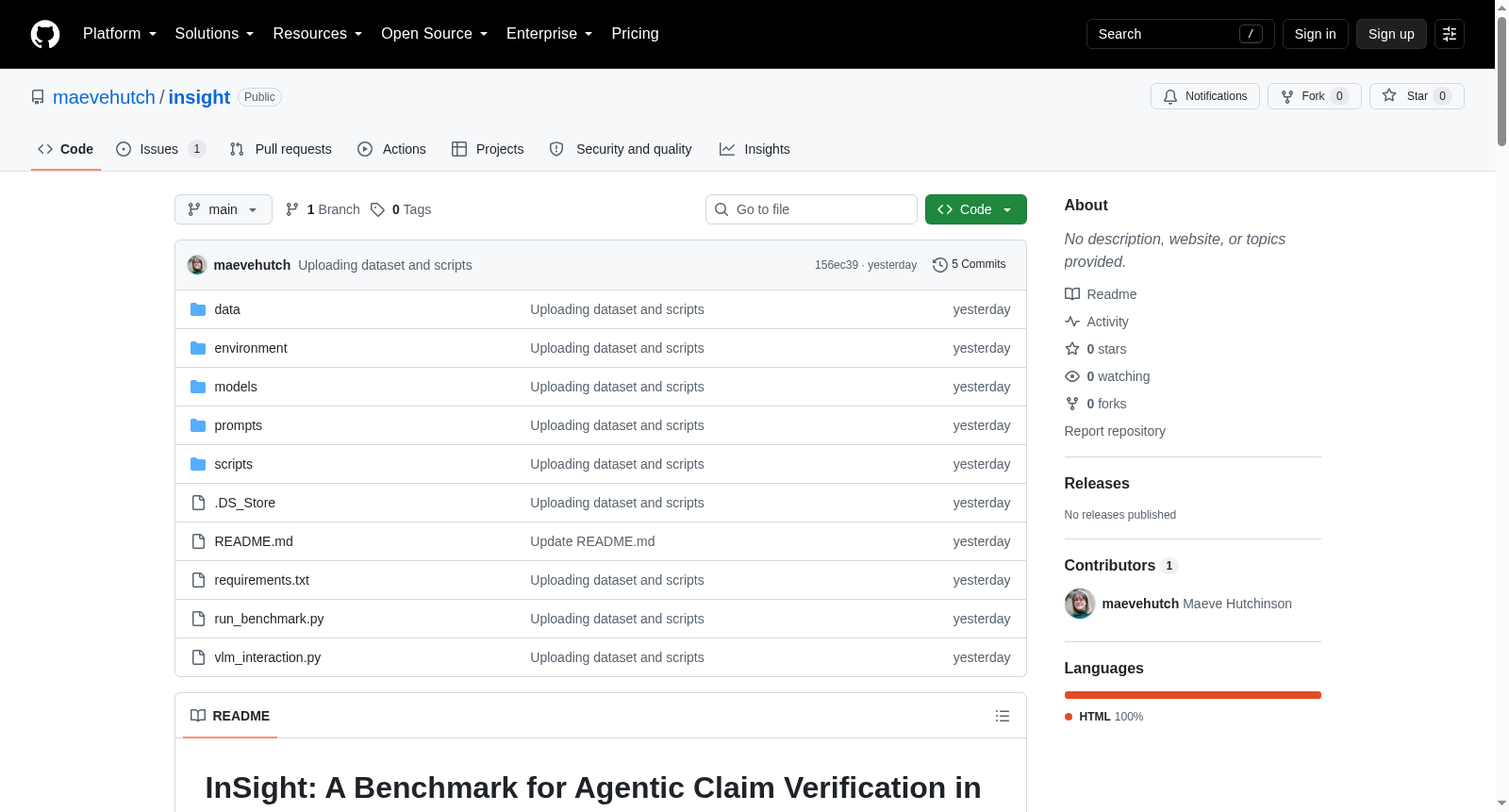Click the history clock icon by Commits

coord(940,265)
